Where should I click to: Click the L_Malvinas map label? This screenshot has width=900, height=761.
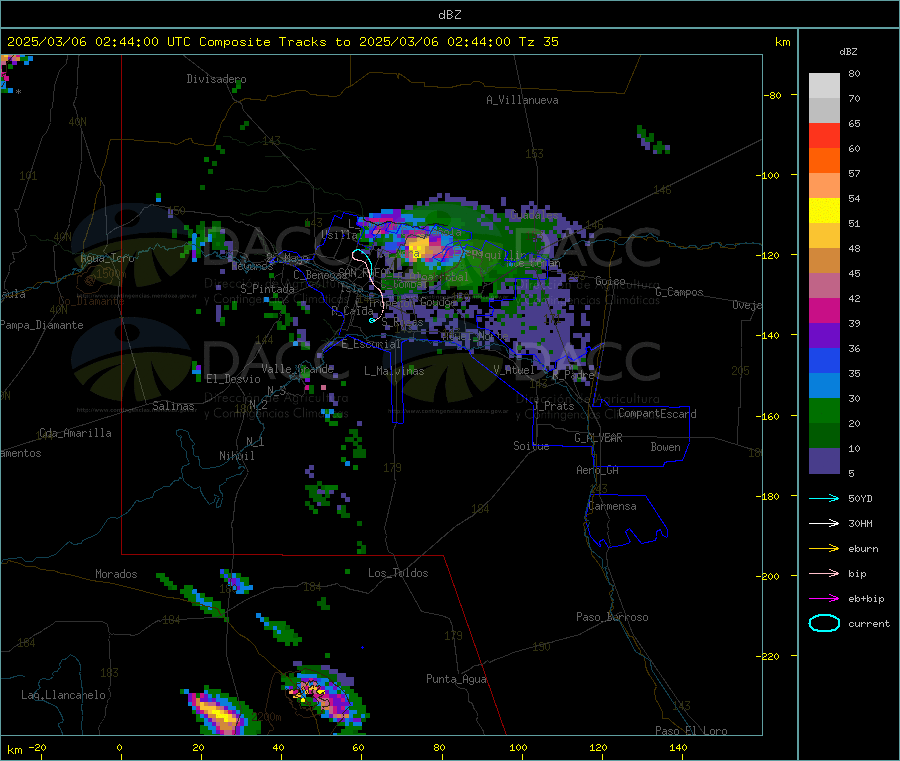tap(394, 371)
